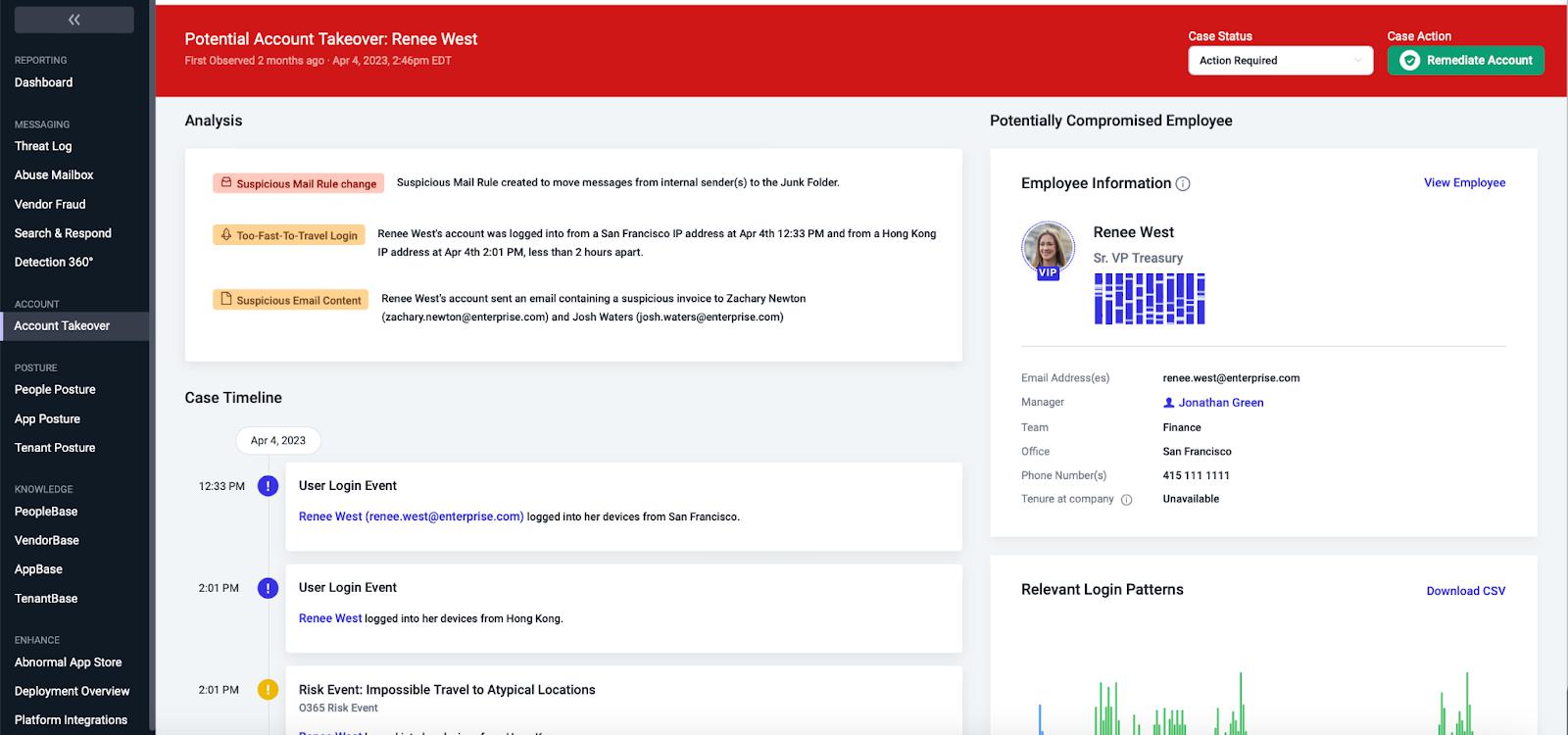Go to Threat Log
Screen dimensions: 1568x735
43,146
